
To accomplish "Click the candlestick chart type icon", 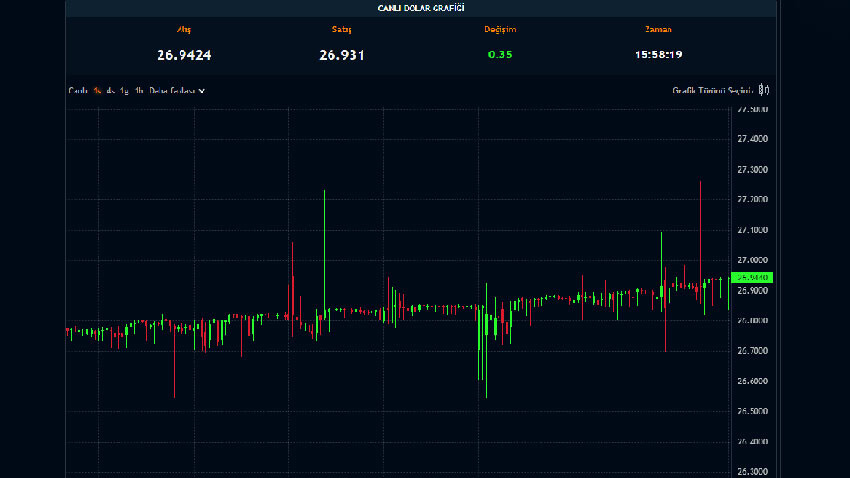I will pos(764,90).
